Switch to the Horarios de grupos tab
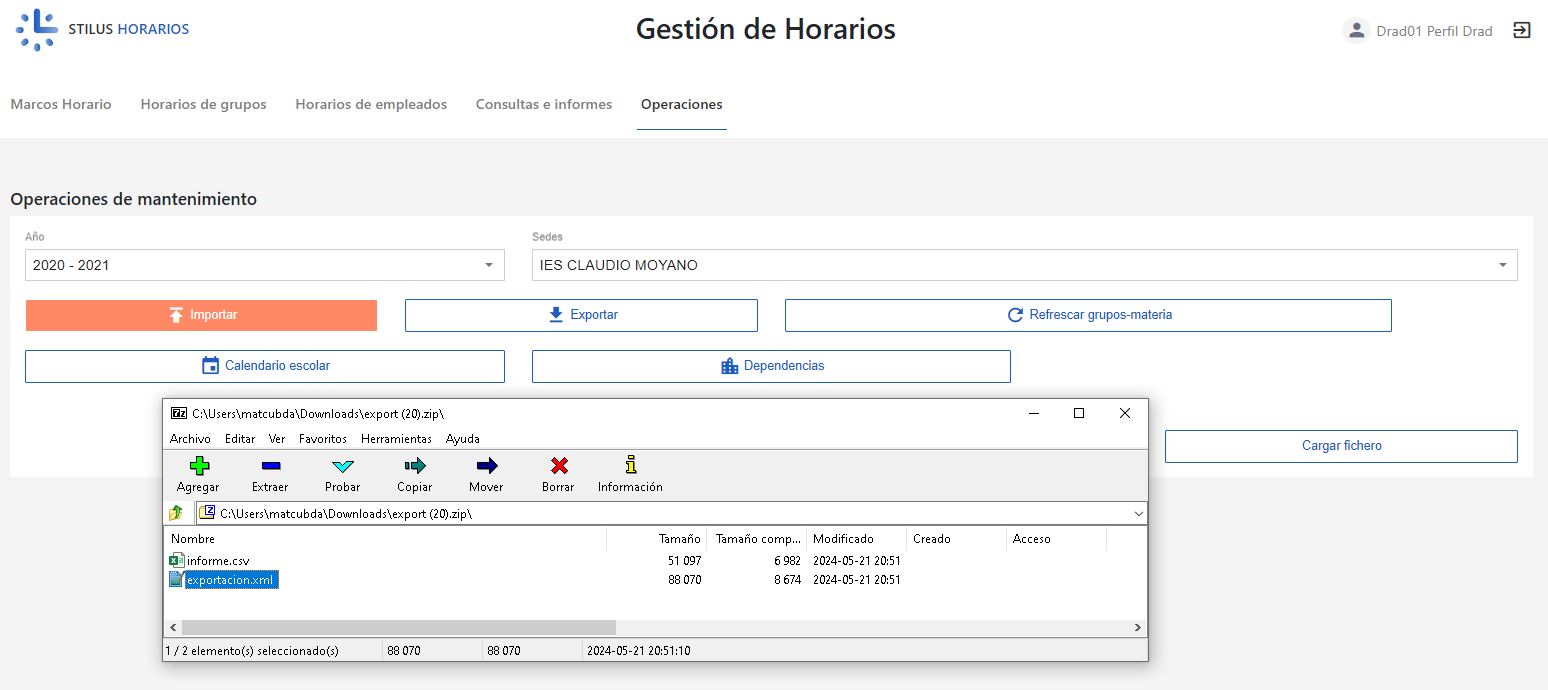Screen dimensions: 1548x690 point(203,104)
